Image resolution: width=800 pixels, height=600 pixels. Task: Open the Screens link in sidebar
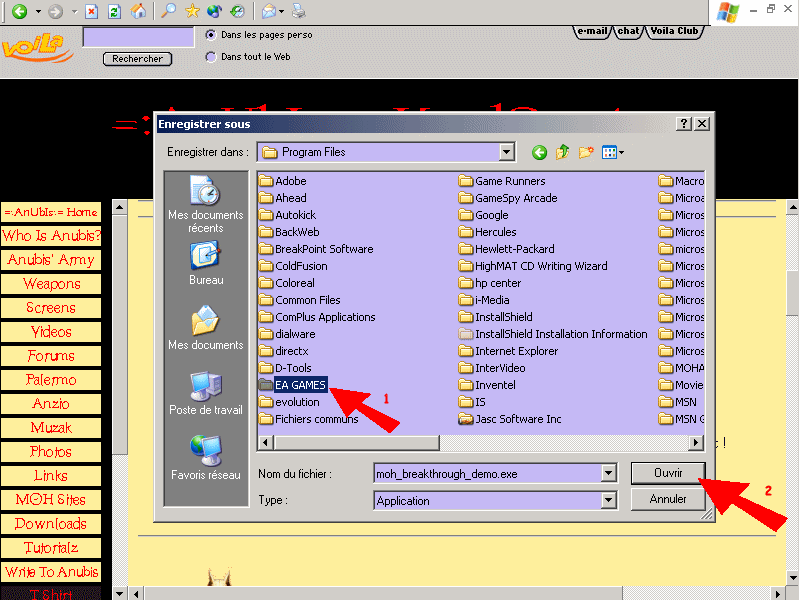pos(51,308)
